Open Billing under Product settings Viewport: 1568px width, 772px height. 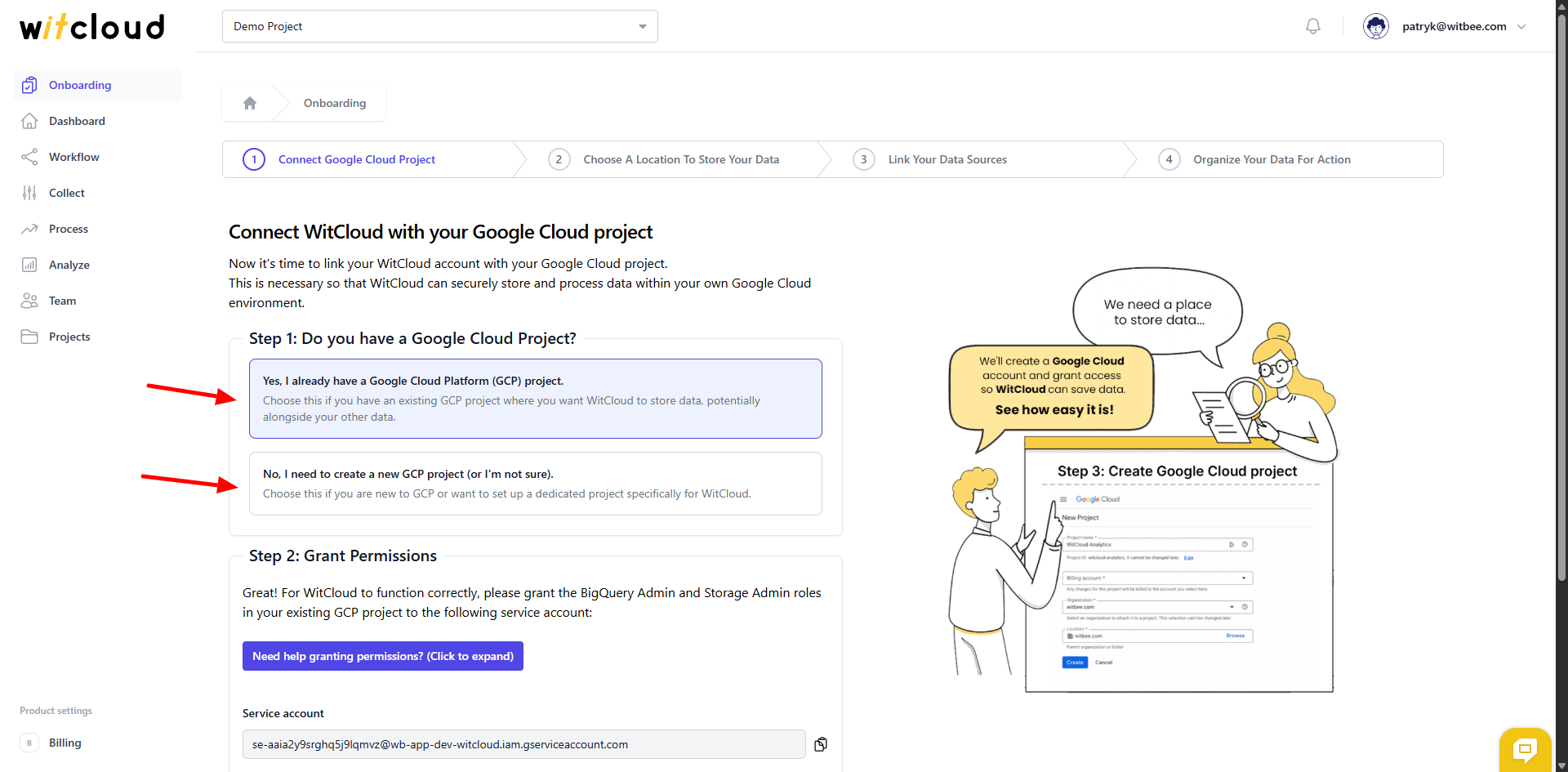(98, 743)
